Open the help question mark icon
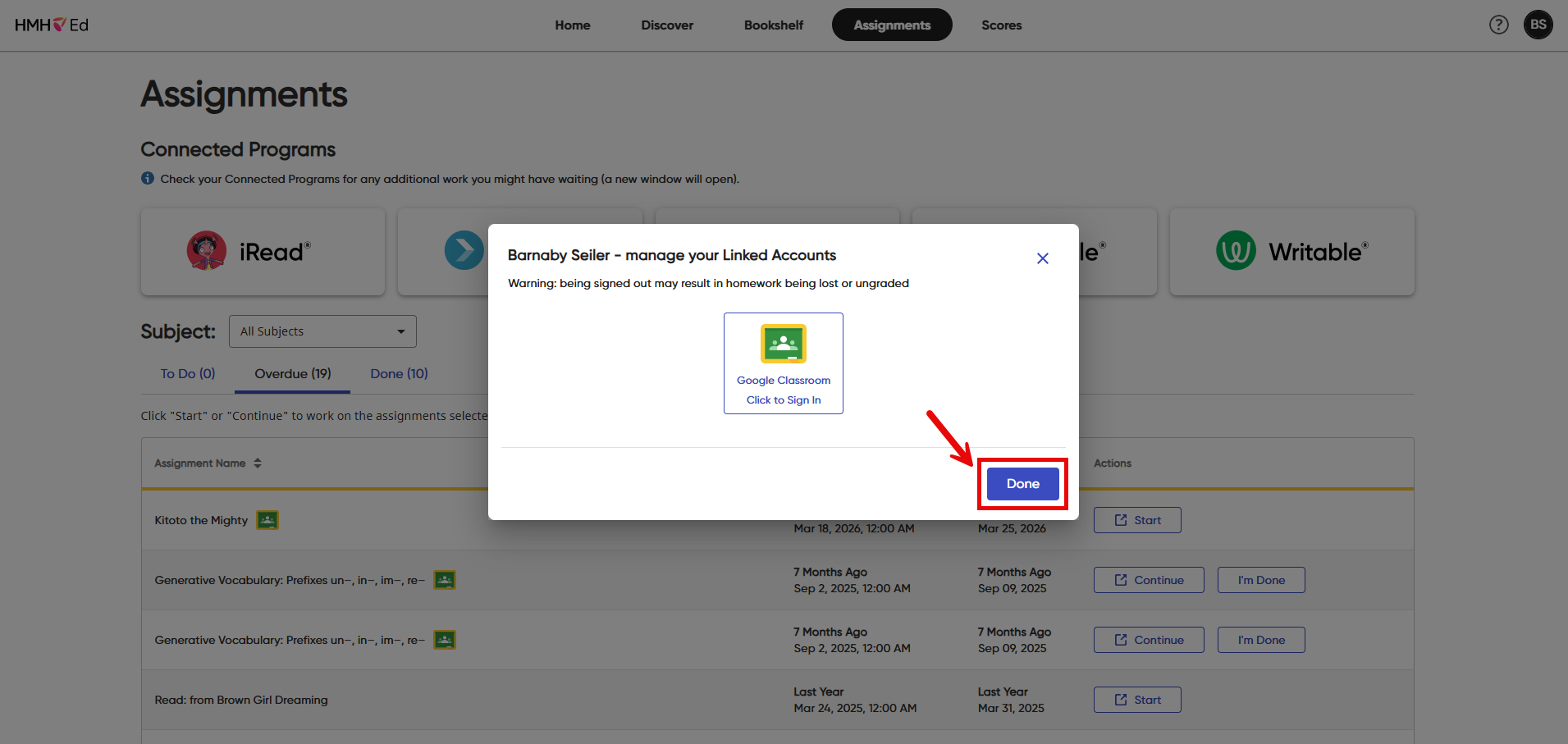Image resolution: width=1568 pixels, height=744 pixels. click(x=1498, y=25)
